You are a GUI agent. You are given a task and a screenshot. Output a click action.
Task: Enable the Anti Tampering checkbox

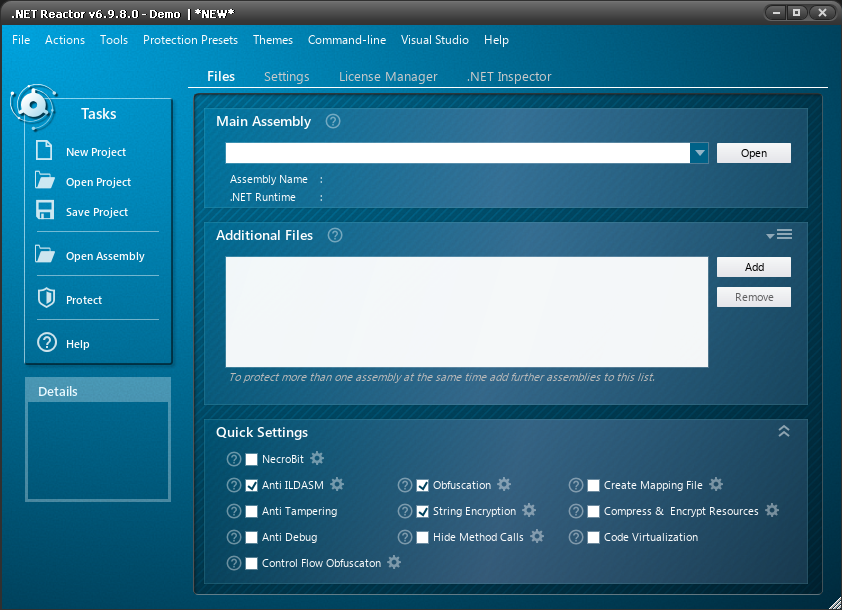pyautogui.click(x=251, y=511)
